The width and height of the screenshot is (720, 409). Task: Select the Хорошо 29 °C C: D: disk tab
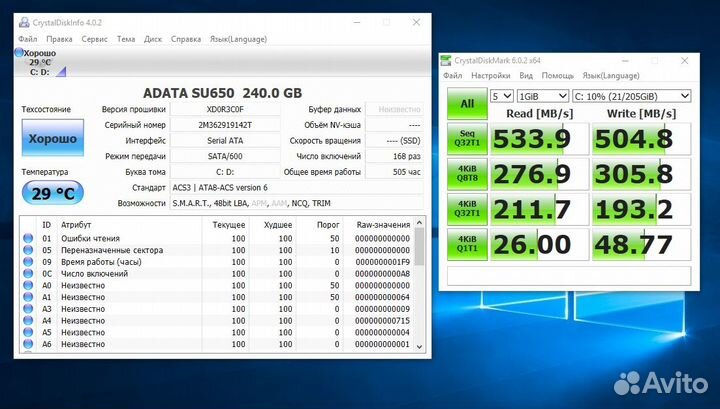(40, 62)
